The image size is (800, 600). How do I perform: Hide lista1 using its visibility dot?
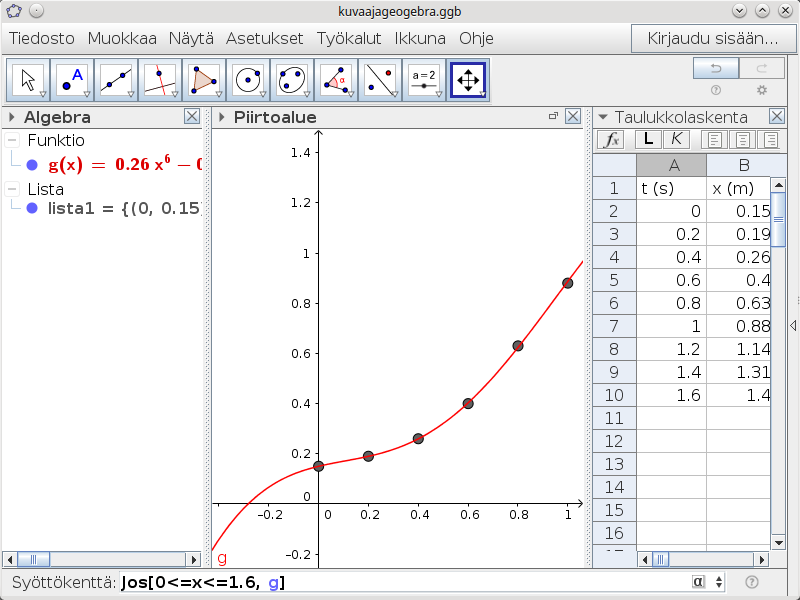[x=32, y=208]
